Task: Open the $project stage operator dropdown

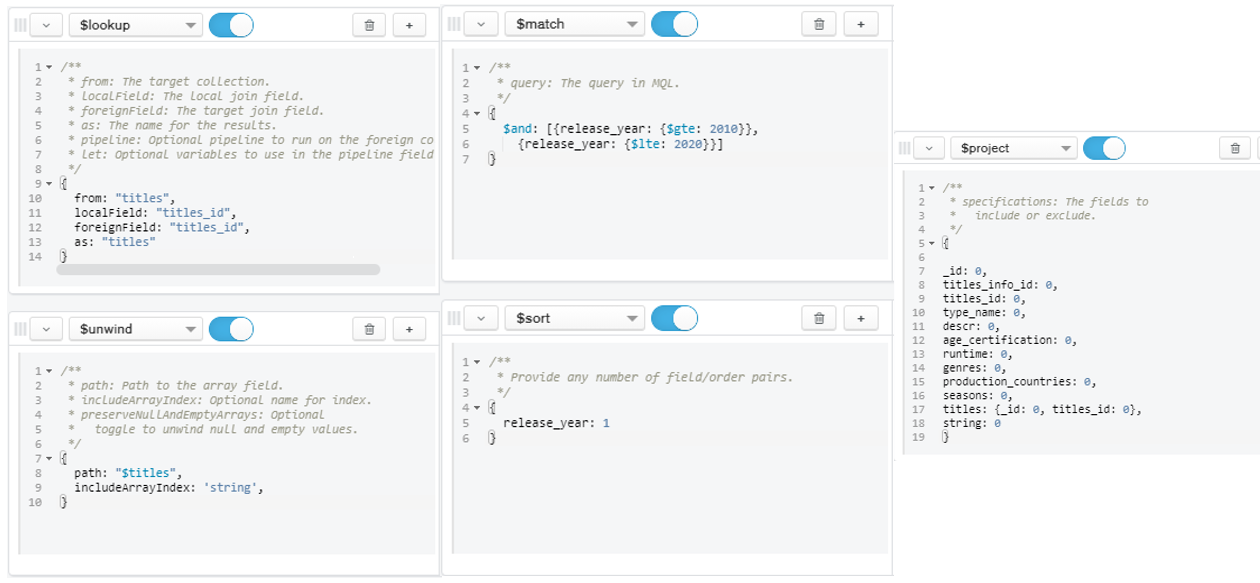Action: pos(1012,148)
